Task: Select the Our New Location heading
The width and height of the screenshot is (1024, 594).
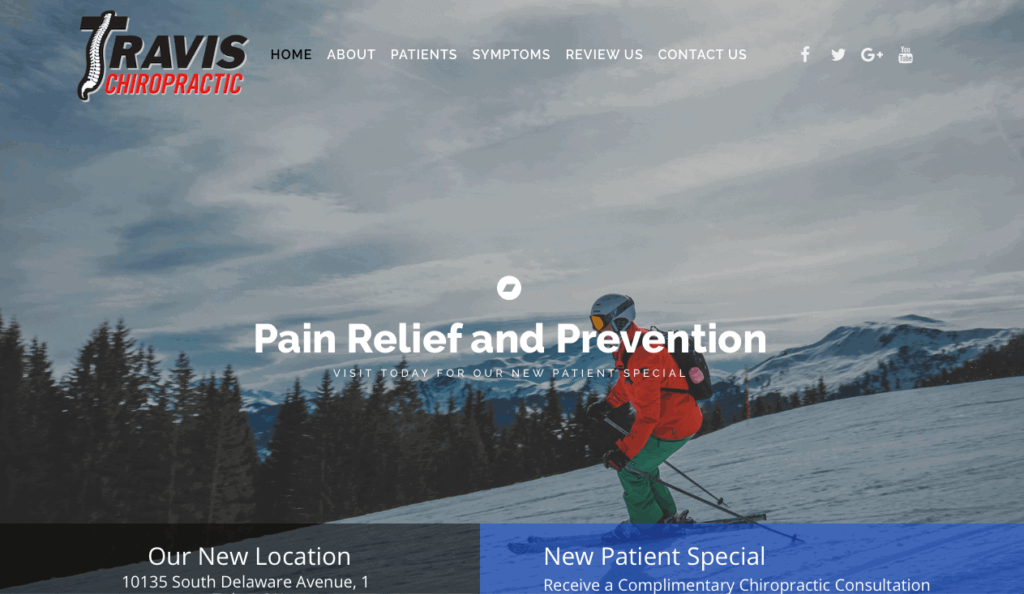Action: 249,556
